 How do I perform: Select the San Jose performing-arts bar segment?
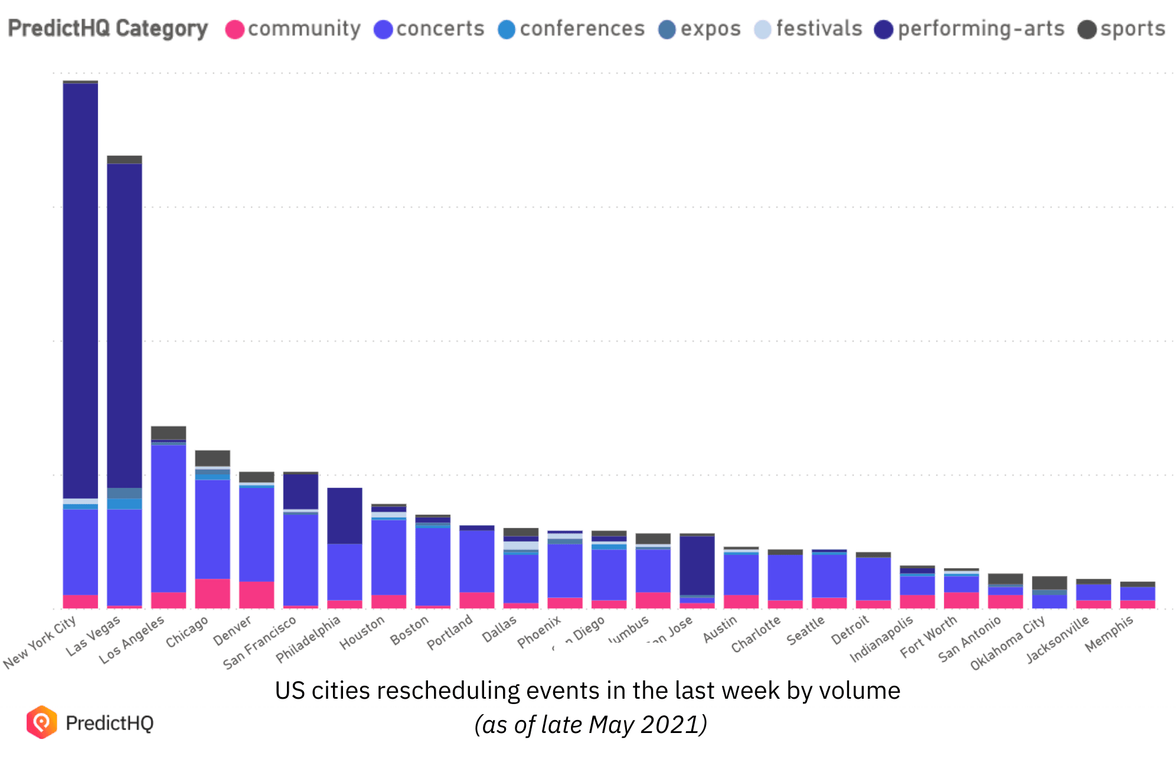click(x=698, y=565)
